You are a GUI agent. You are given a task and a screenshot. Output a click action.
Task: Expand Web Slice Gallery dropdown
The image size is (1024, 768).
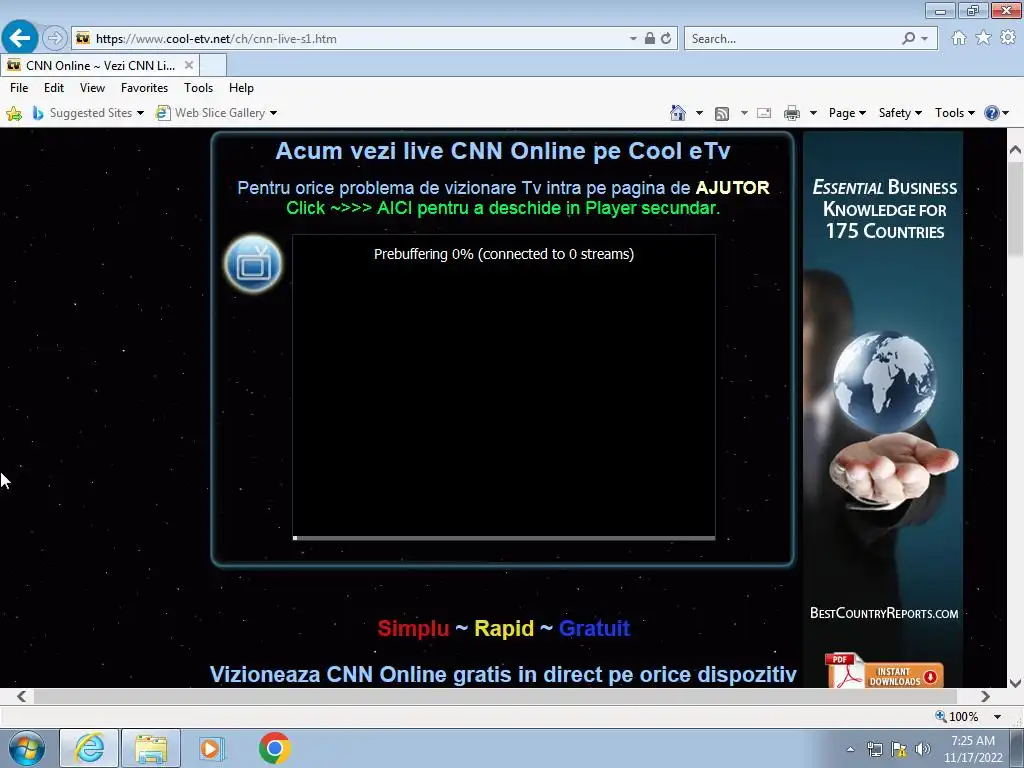[x=273, y=114]
